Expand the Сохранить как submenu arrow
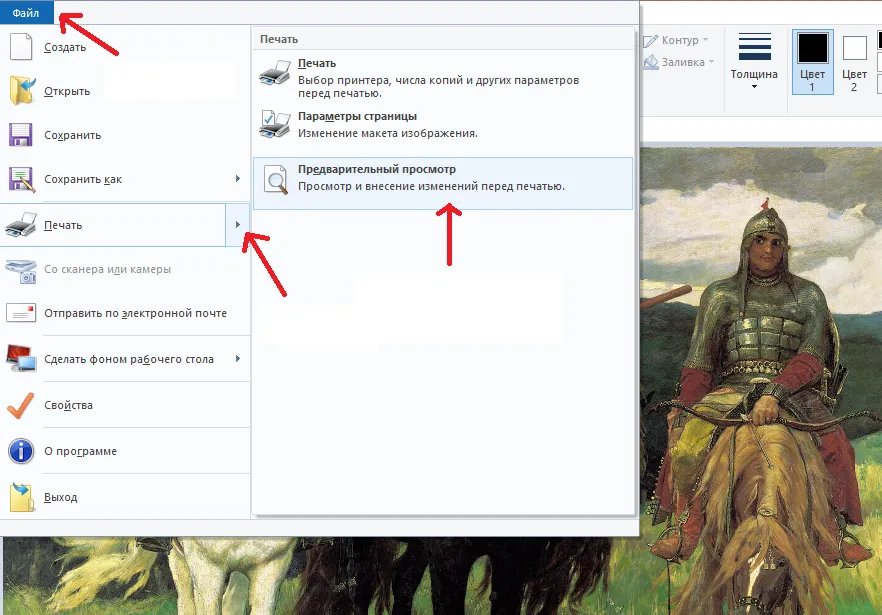The width and height of the screenshot is (882, 615). pyautogui.click(x=238, y=179)
